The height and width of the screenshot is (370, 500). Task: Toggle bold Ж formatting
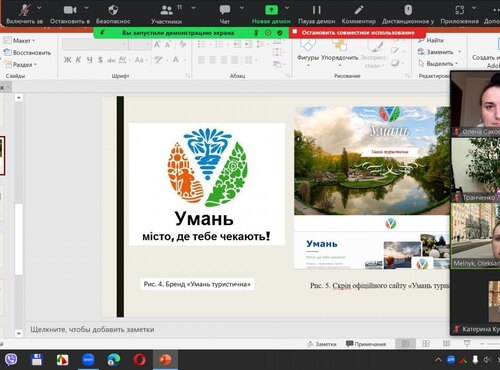click(x=67, y=60)
